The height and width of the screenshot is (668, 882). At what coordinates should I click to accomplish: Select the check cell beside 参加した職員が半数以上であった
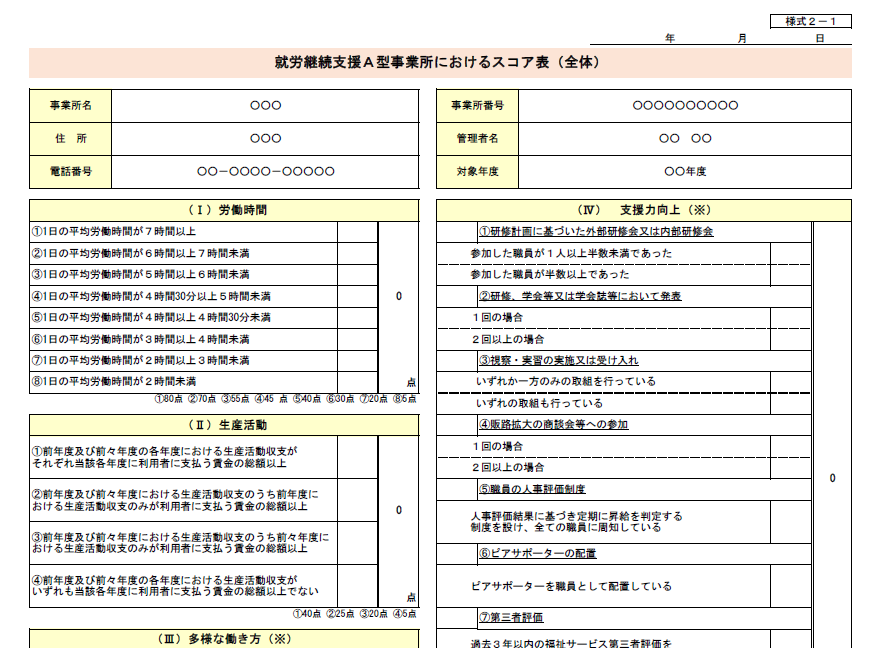click(790, 274)
